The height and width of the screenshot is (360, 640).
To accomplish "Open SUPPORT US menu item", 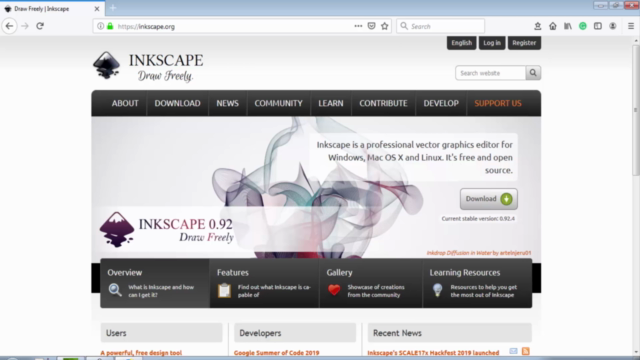I will [498, 103].
